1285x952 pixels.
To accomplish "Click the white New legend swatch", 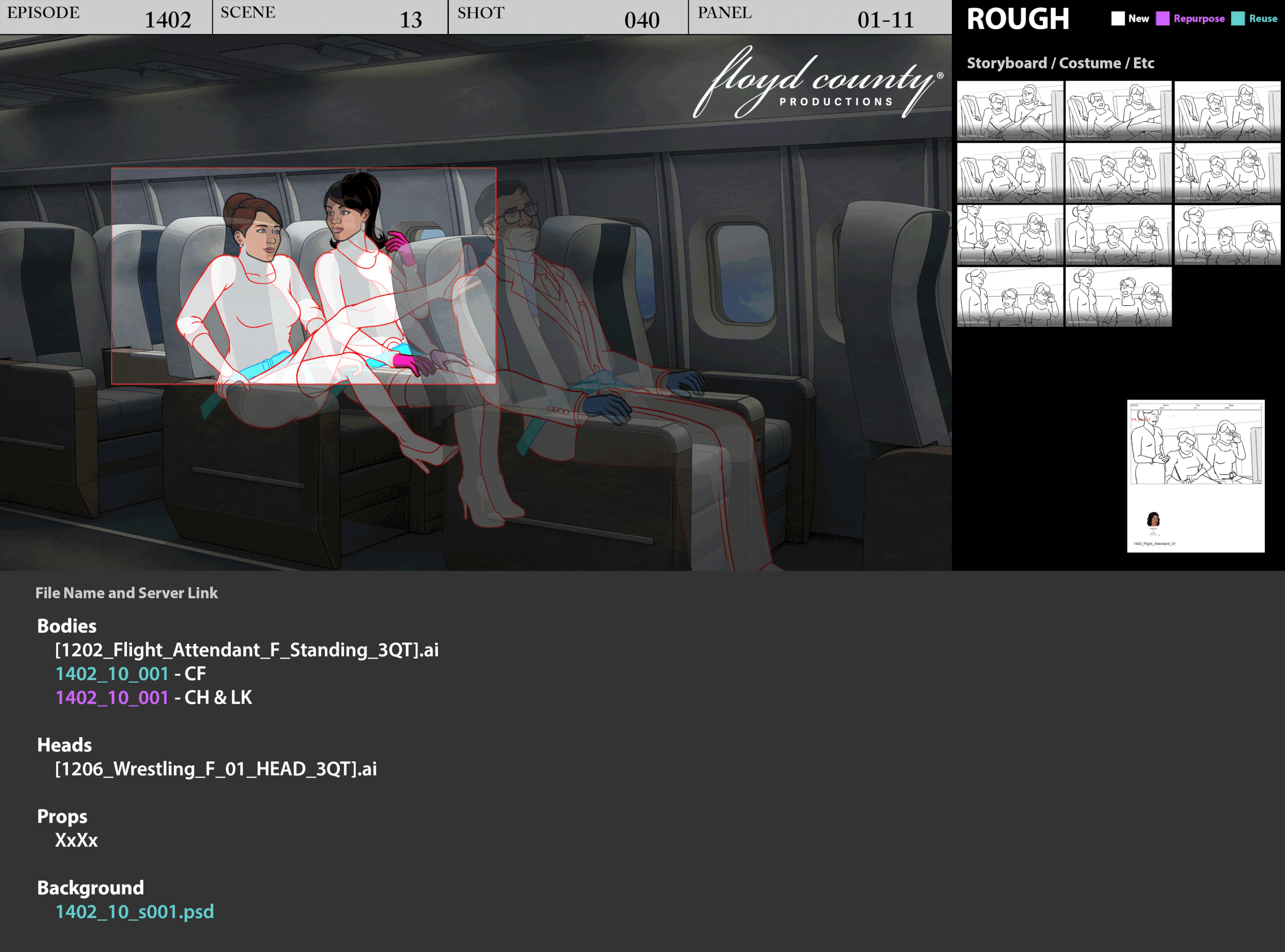I will point(1118,19).
